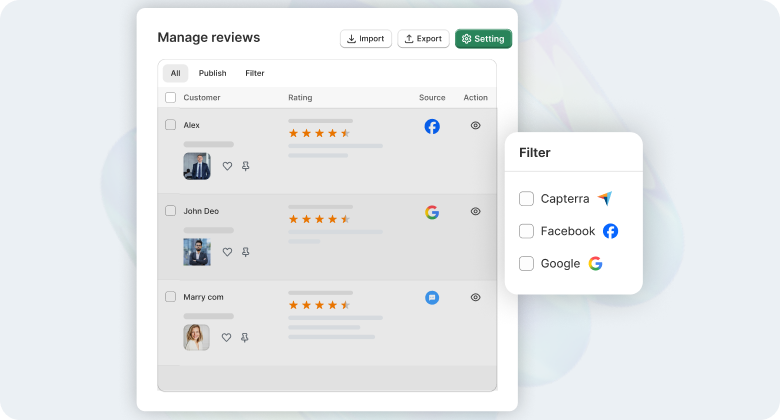Toggle visibility eye for John Deo's review
The width and height of the screenshot is (780, 420).
(476, 212)
